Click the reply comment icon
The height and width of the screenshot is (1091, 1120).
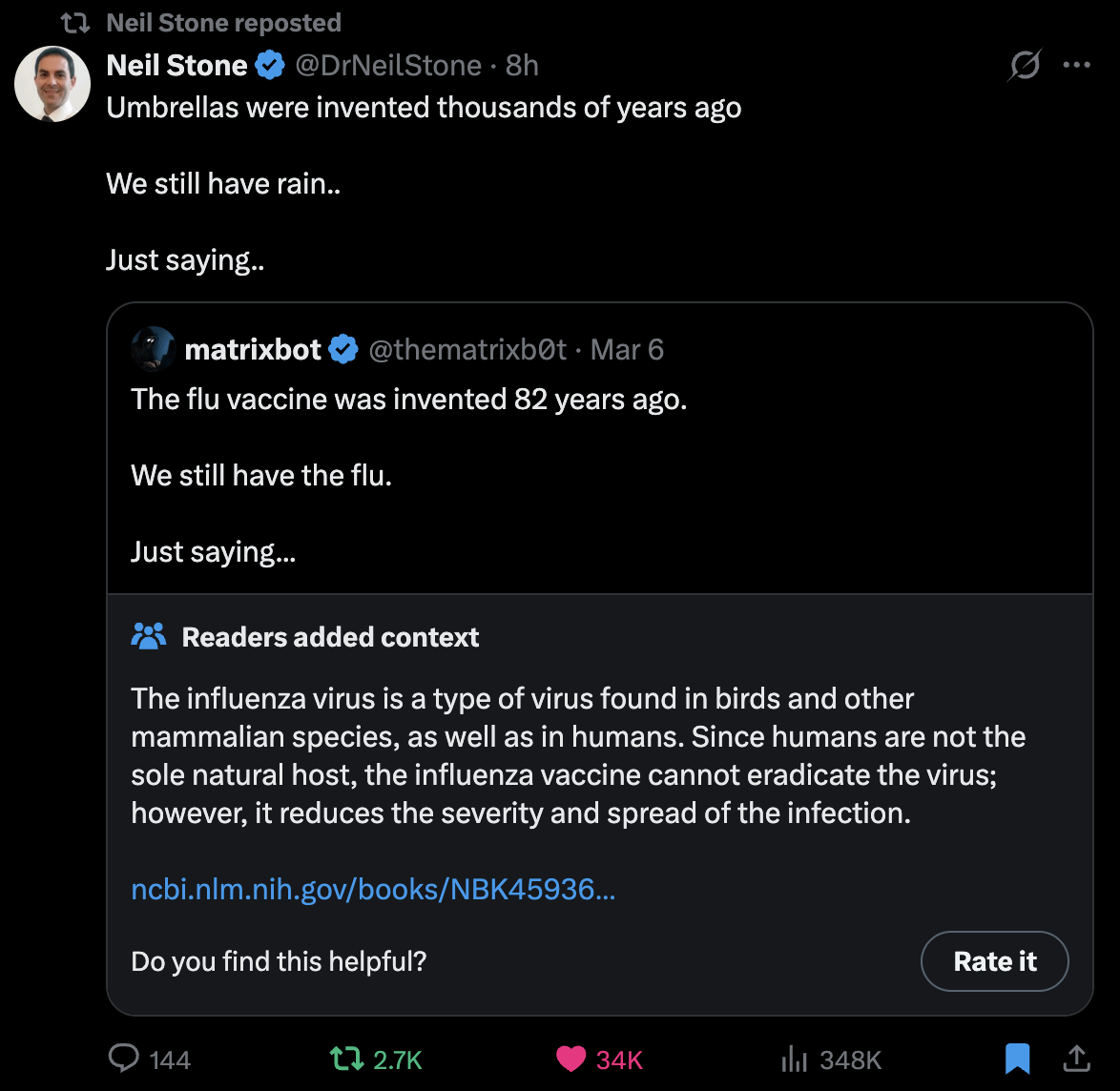(x=124, y=1059)
